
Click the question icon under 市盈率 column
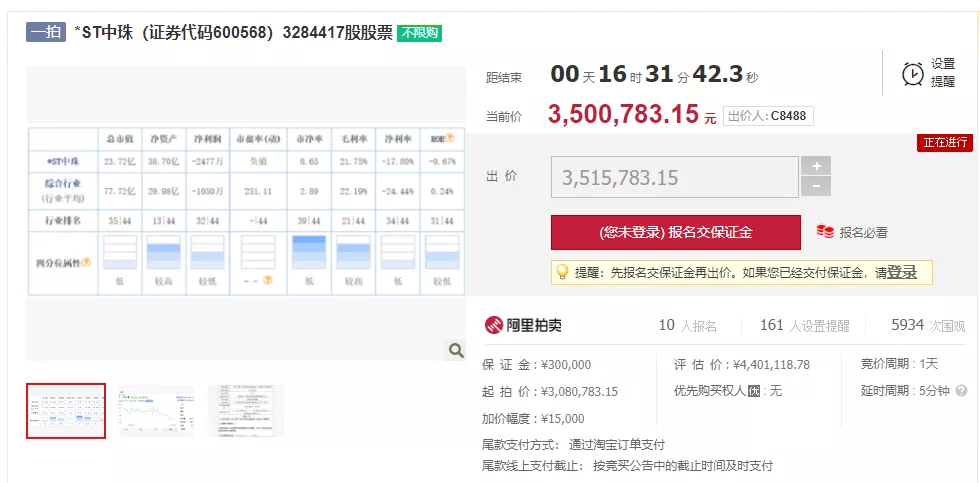point(268,281)
